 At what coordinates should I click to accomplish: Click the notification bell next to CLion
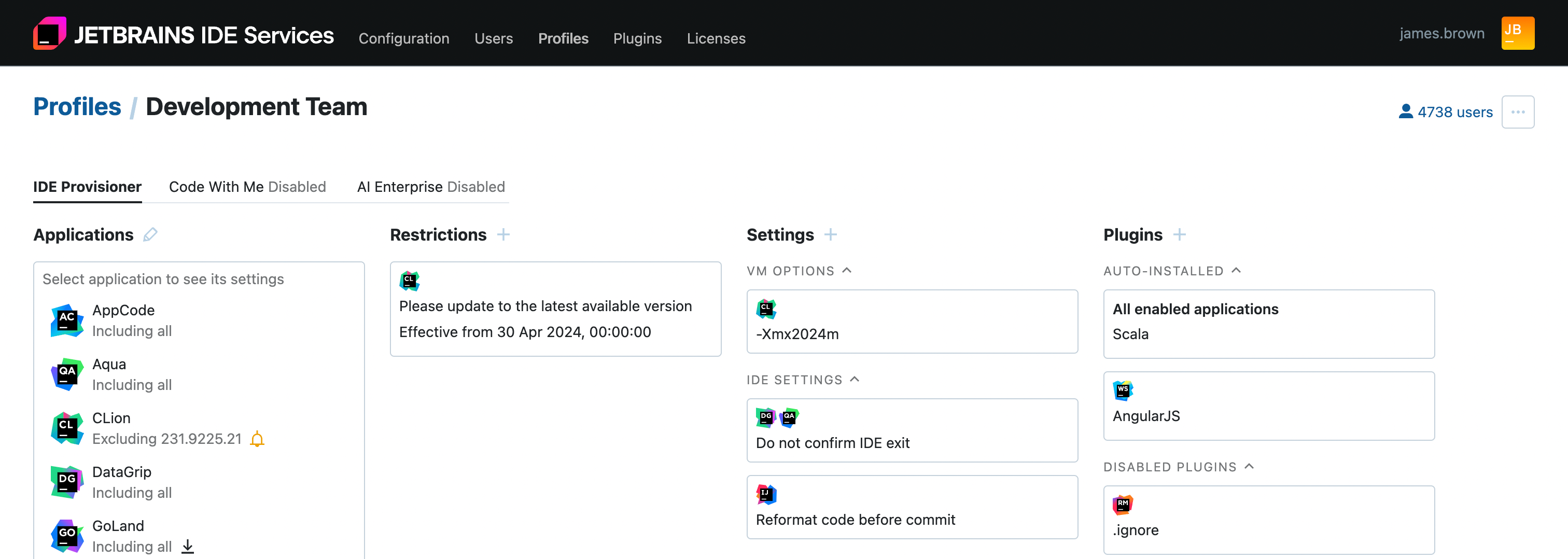[257, 438]
